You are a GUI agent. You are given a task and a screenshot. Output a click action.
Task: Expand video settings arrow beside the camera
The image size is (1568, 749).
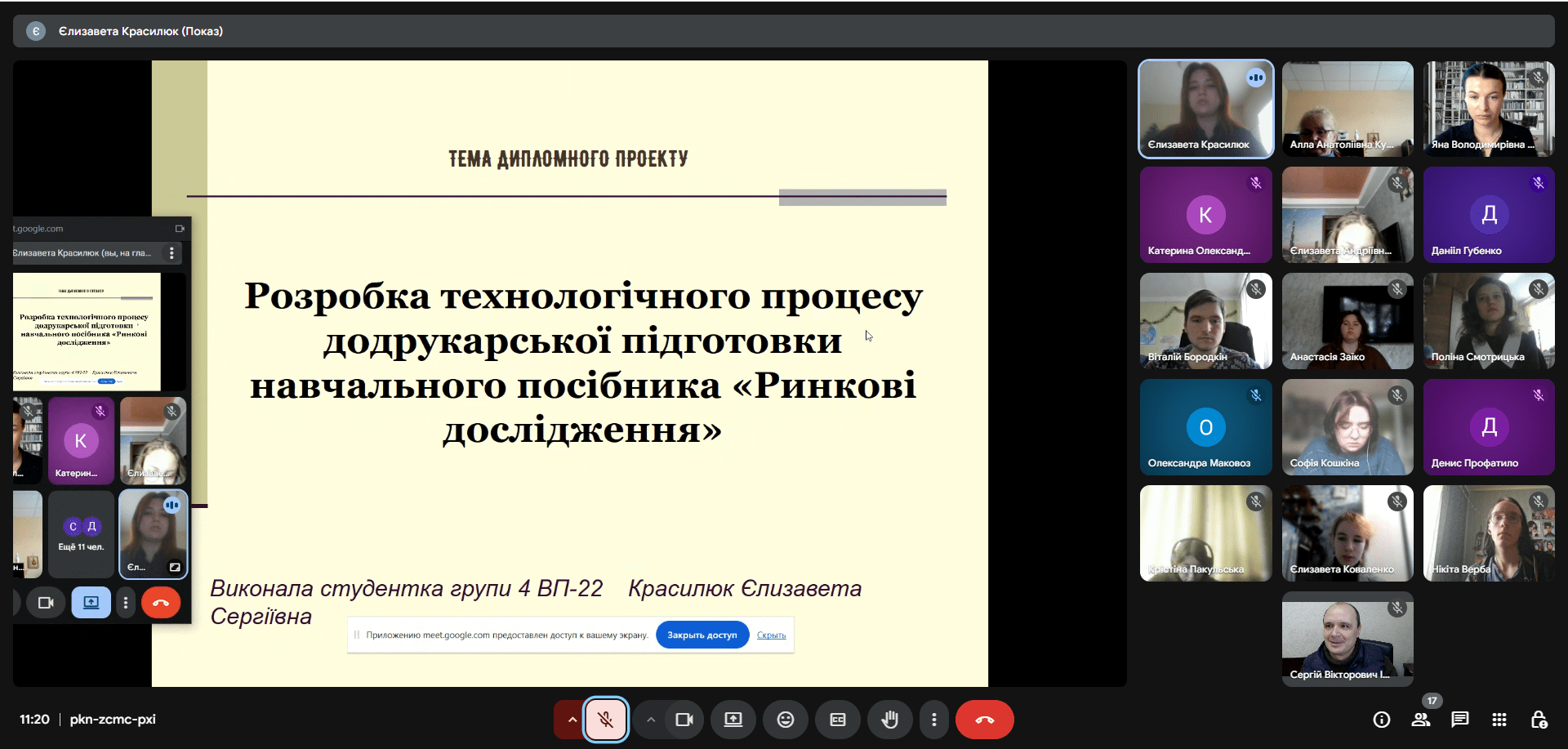click(x=651, y=720)
